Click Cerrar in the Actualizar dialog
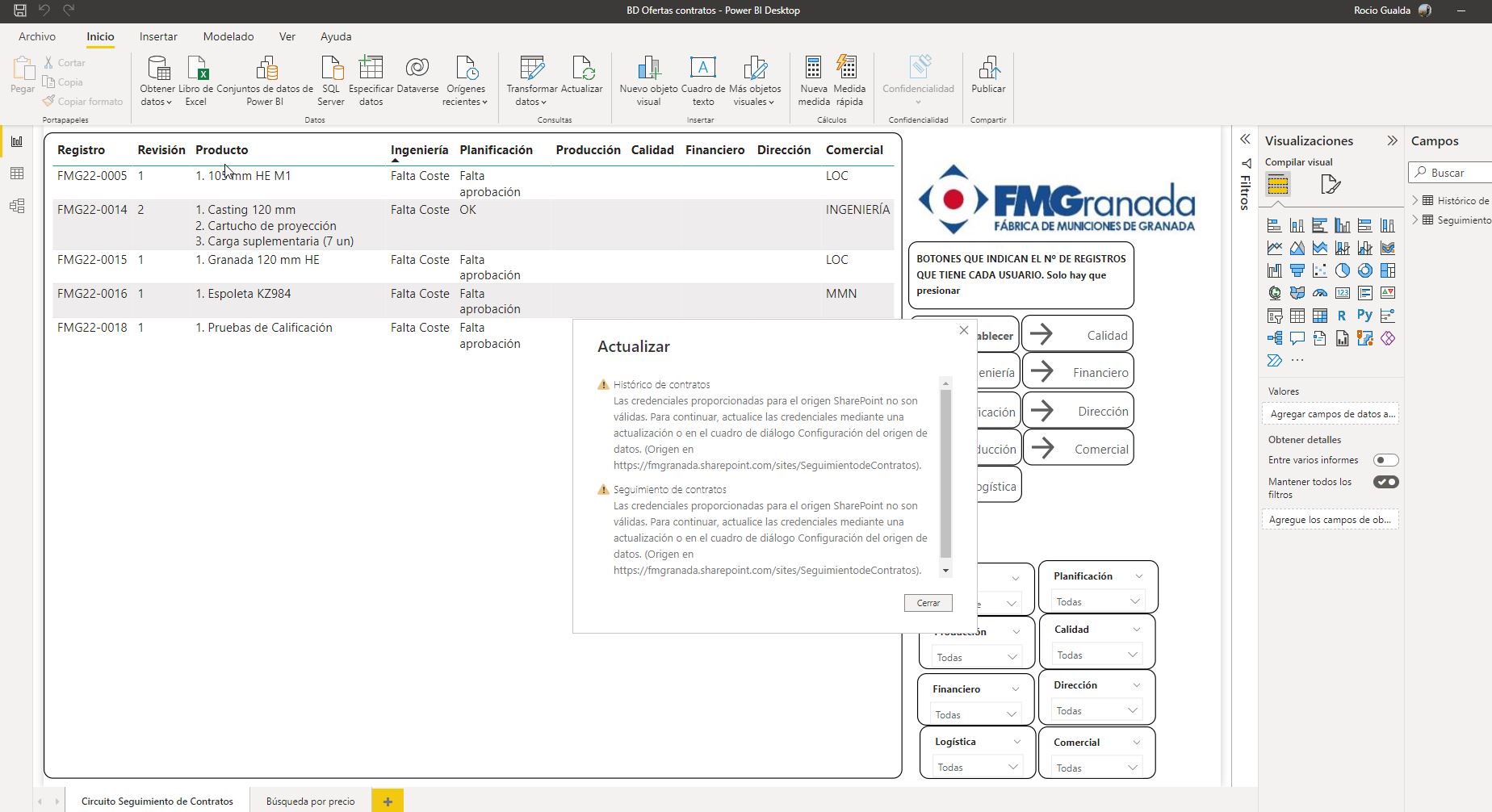Screen dimensions: 1492x812 point(928,603)
